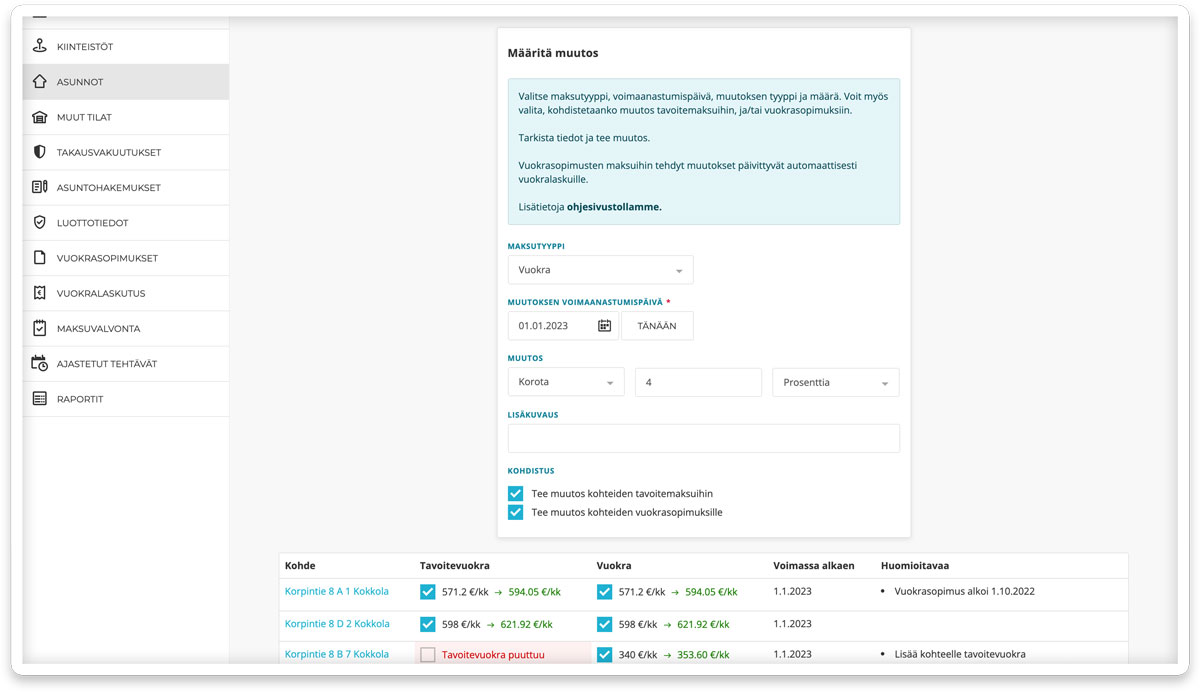Image resolution: width=1200 pixels, height=692 pixels.
Task: Click the Lisäkuvaus text field
Action: [x=703, y=438]
